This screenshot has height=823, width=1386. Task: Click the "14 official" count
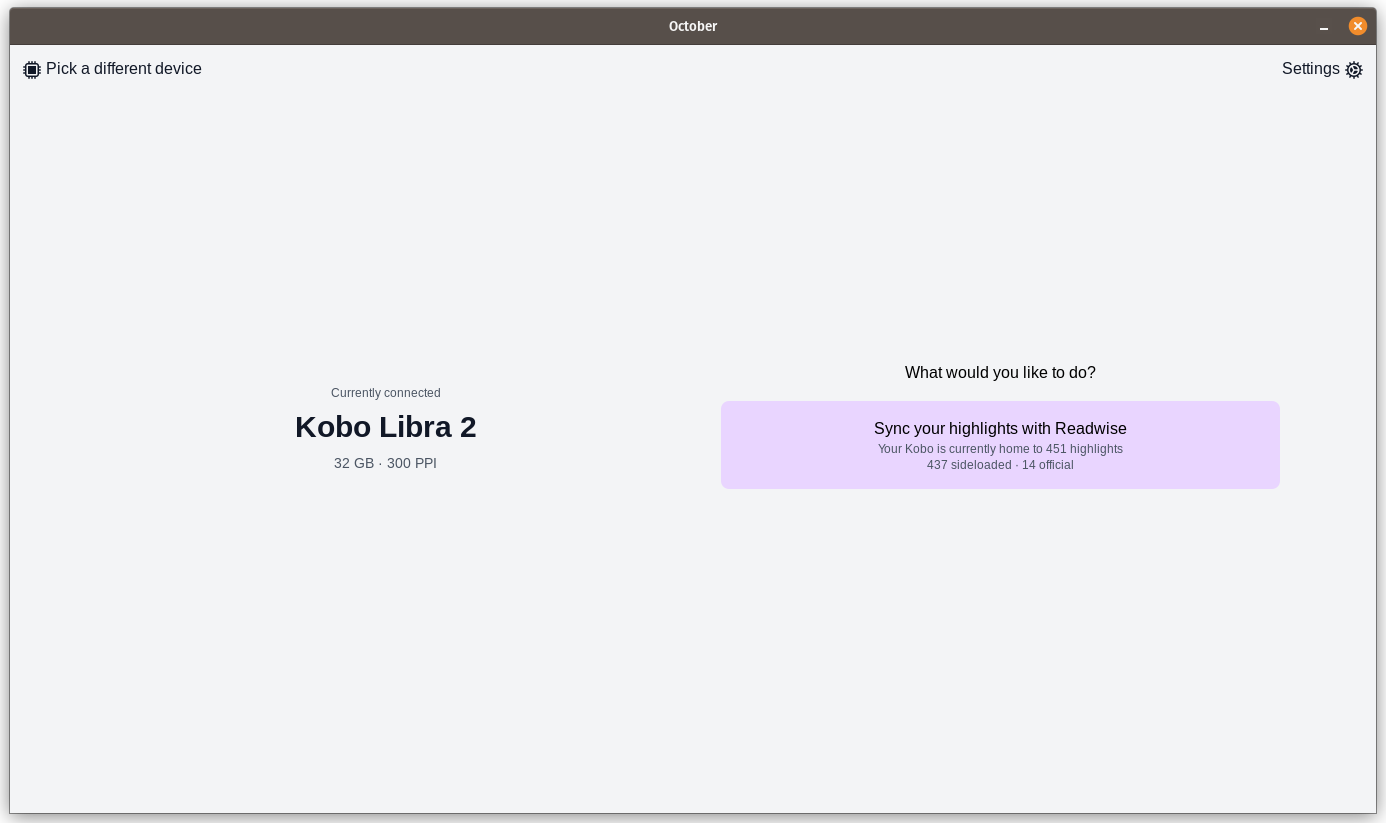1047,465
